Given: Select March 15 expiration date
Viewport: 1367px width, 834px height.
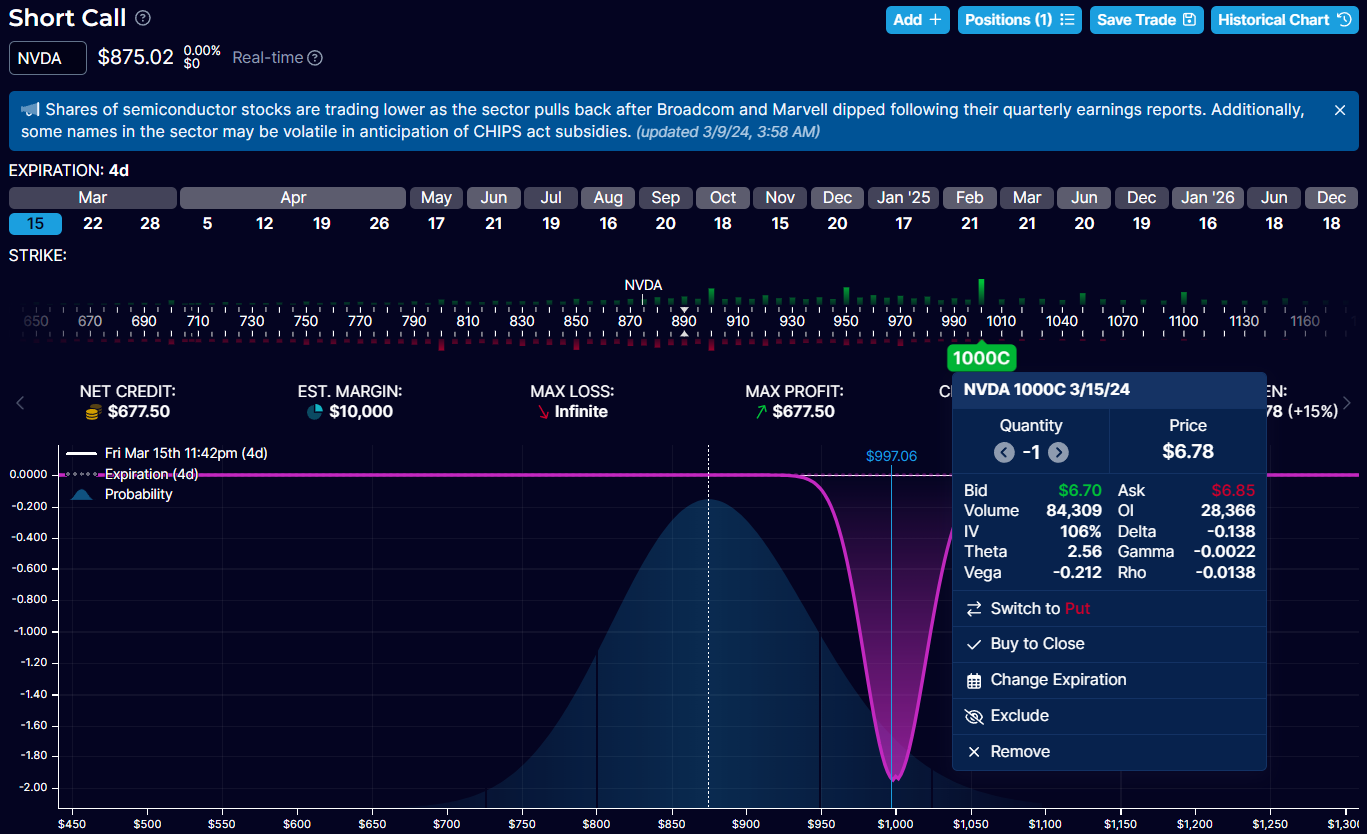Looking at the screenshot, I should (35, 224).
